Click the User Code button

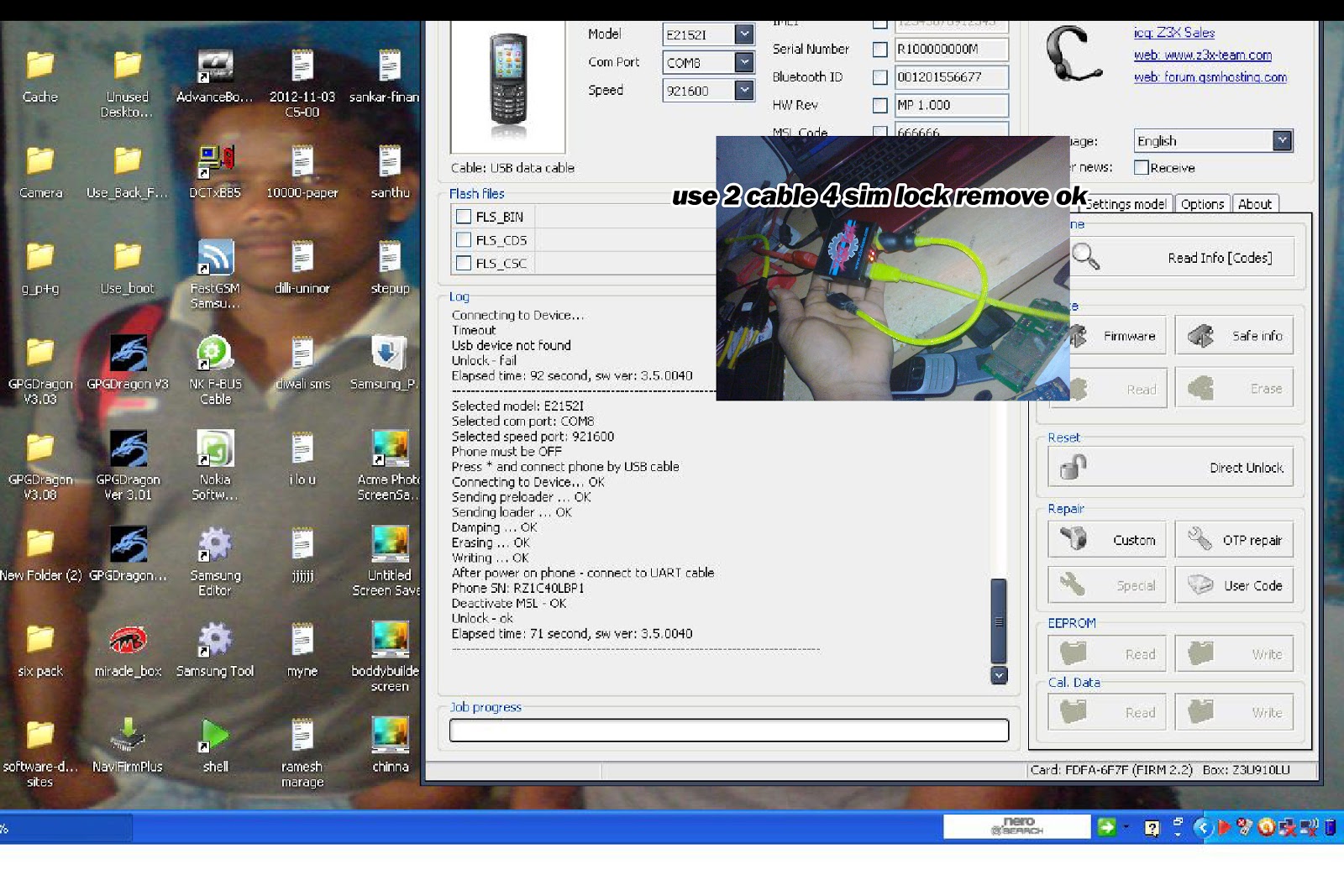(x=1234, y=584)
